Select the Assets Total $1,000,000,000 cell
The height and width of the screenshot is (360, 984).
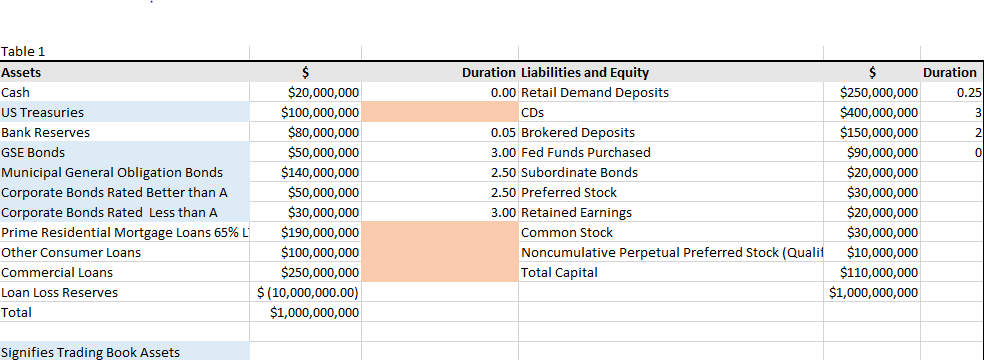[x=306, y=312]
